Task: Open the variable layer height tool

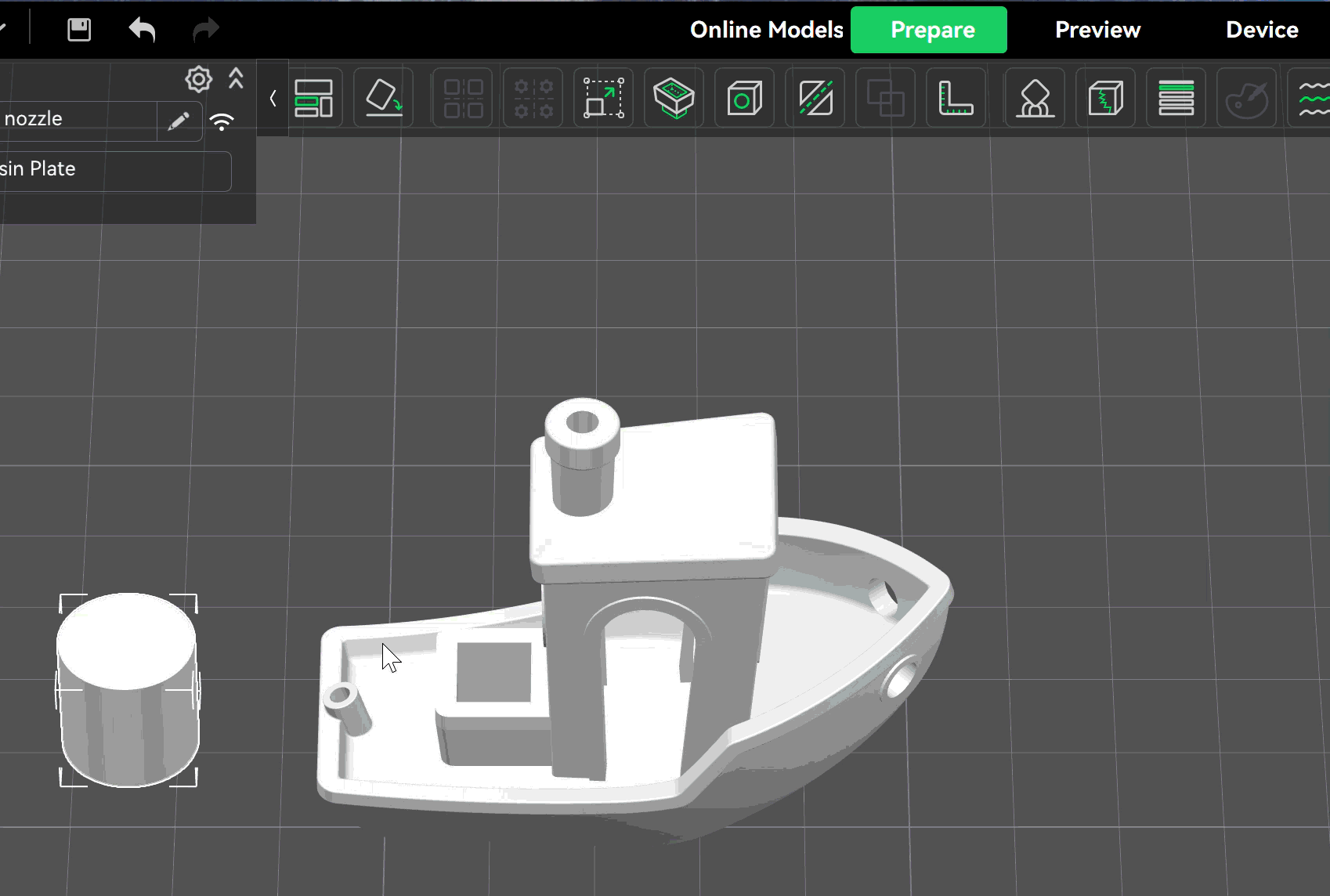Action: pyautogui.click(x=1176, y=98)
